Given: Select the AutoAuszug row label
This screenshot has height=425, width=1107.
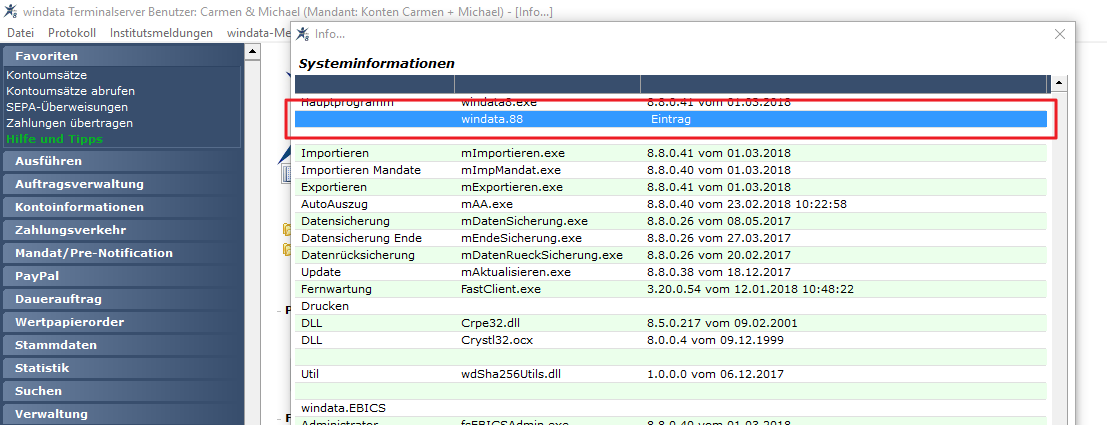Looking at the screenshot, I should [x=333, y=204].
